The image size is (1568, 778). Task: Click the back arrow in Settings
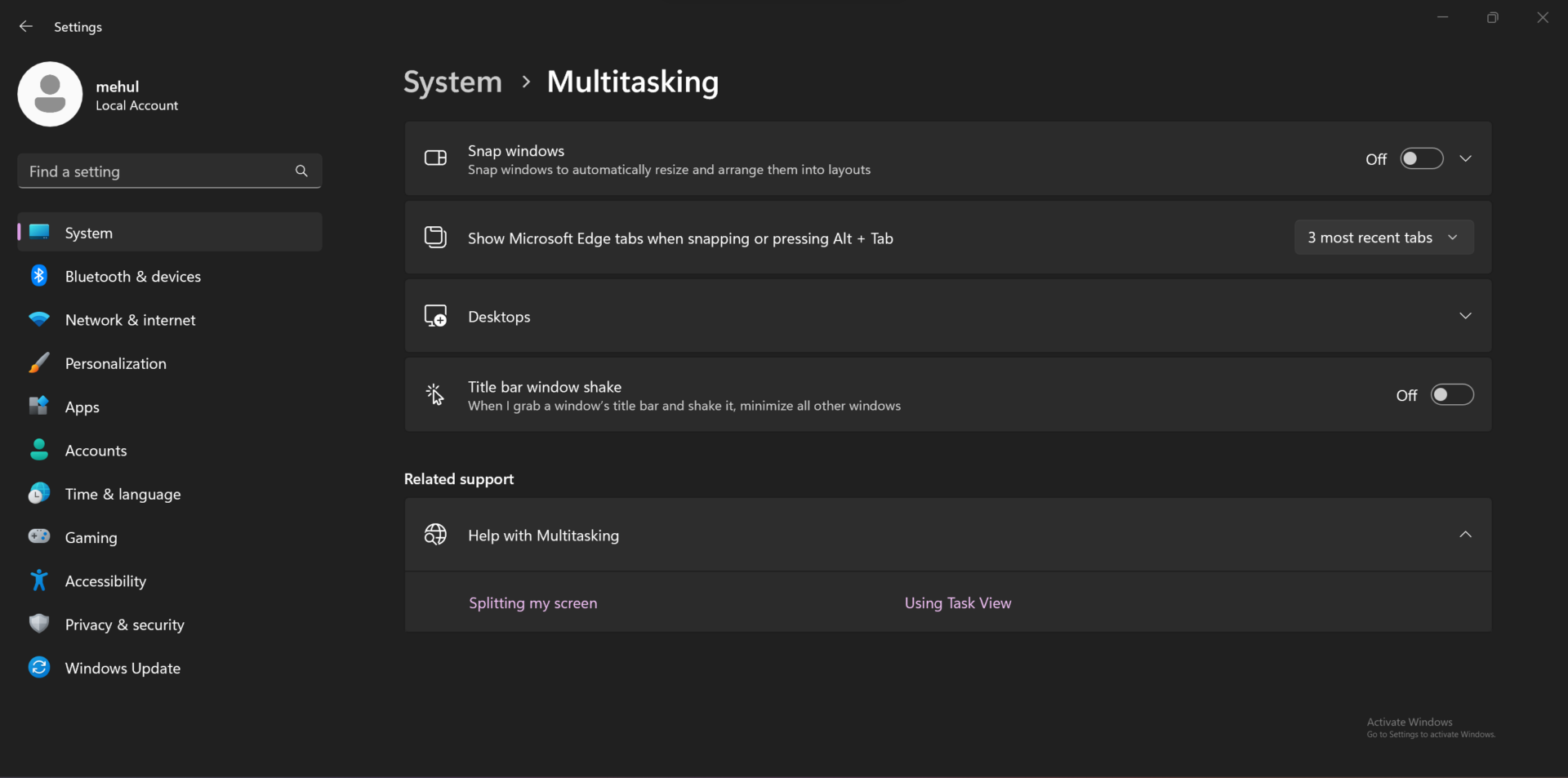coord(25,26)
